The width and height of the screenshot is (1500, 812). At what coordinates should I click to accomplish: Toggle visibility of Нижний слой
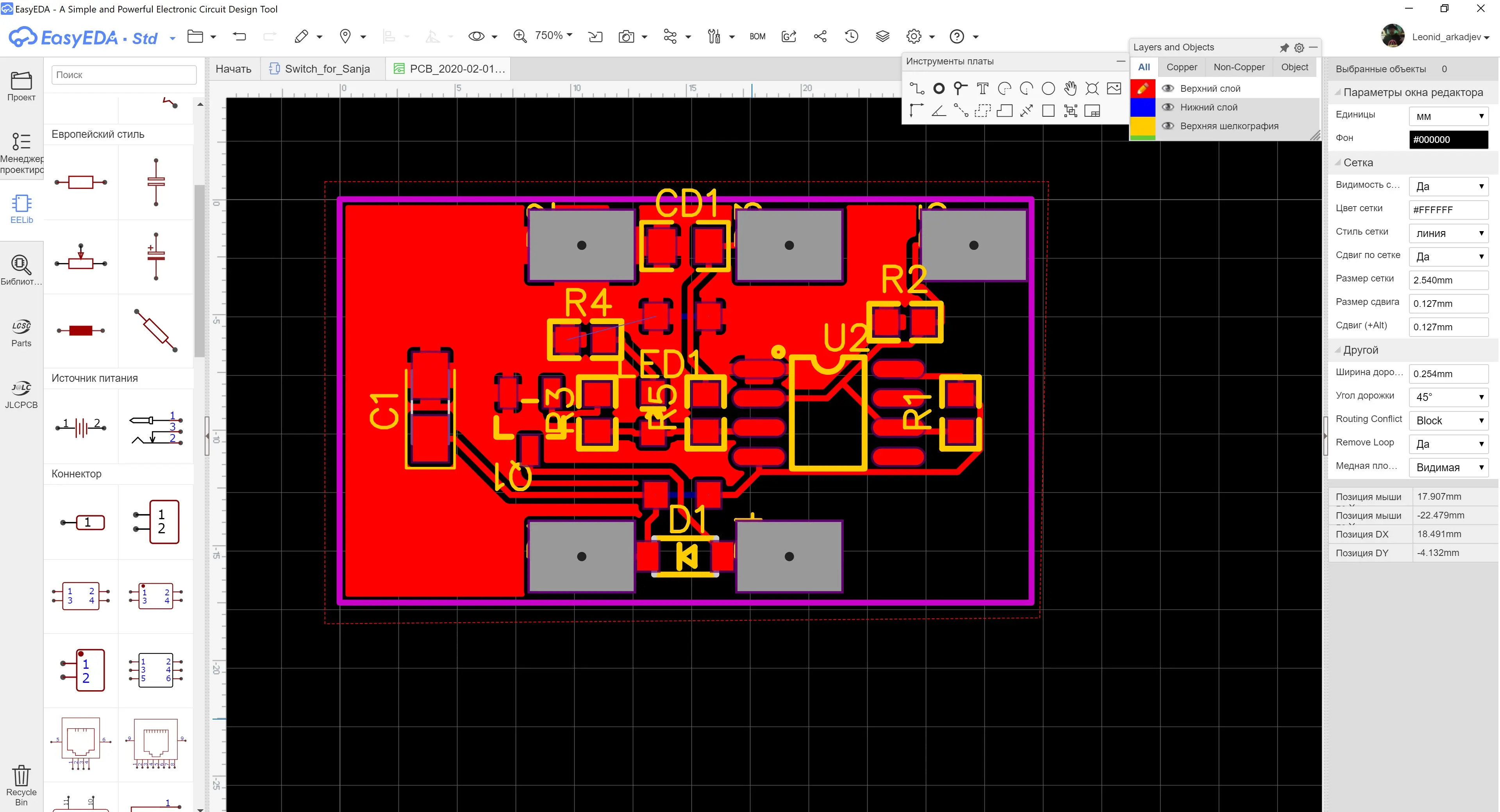click(x=1168, y=107)
